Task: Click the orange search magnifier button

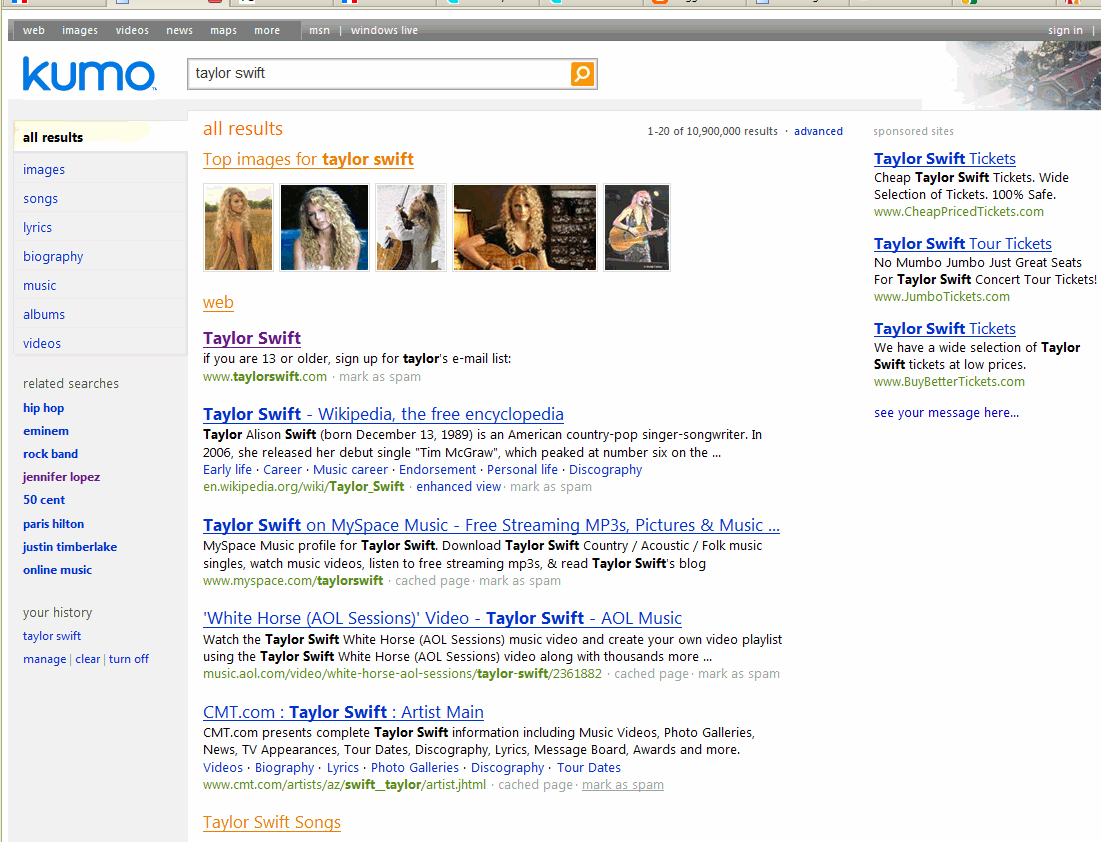Action: click(582, 74)
